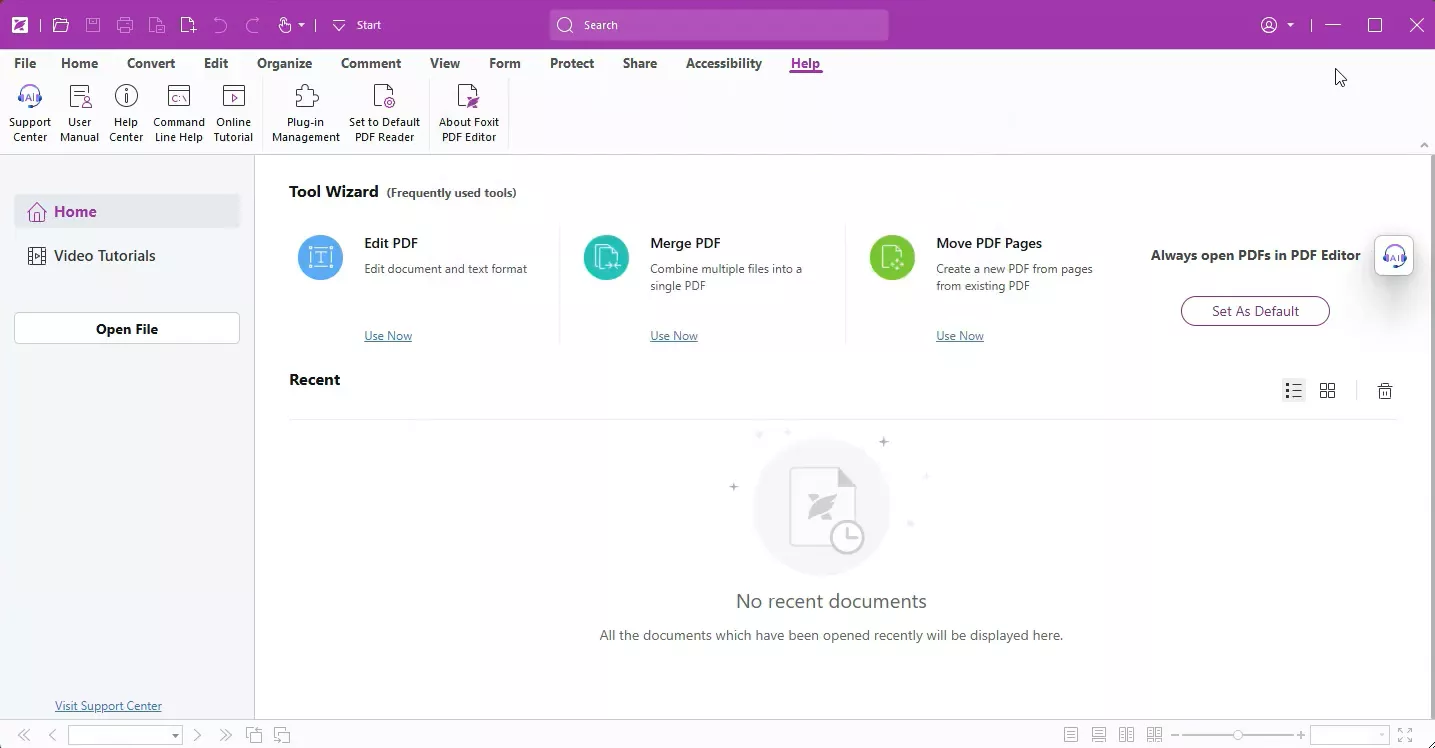The image size is (1435, 748).
Task: Enable continuous page layout in status bar
Action: coord(1099,734)
